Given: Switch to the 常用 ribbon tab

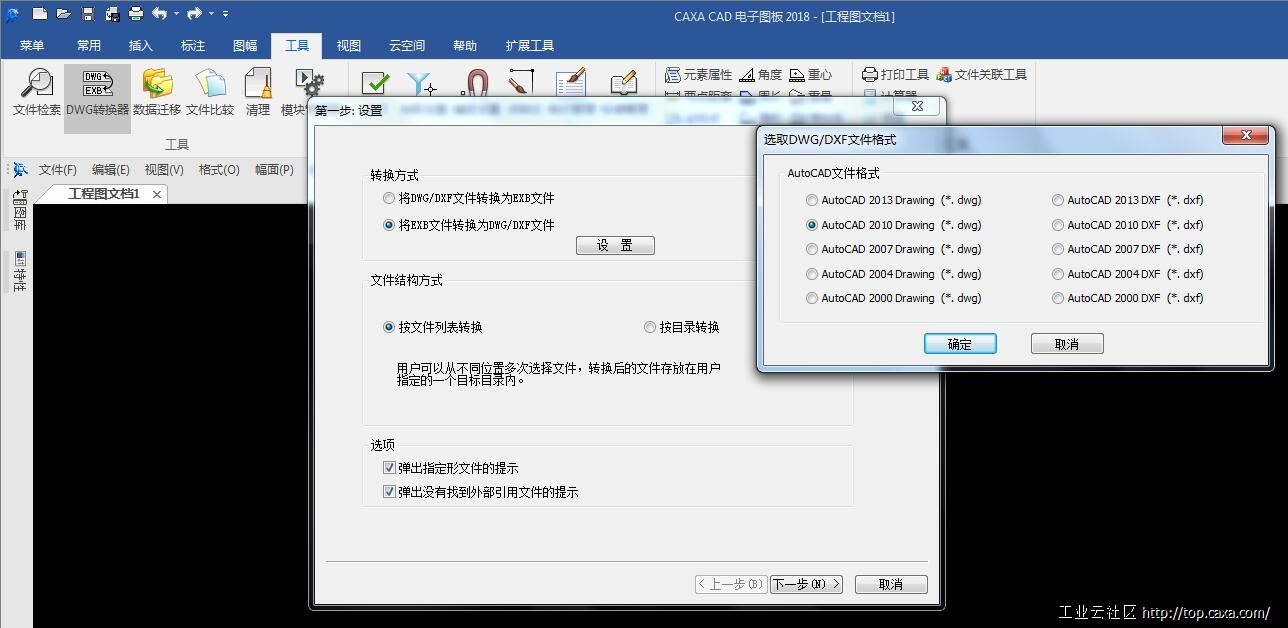Looking at the screenshot, I should pyautogui.click(x=89, y=46).
